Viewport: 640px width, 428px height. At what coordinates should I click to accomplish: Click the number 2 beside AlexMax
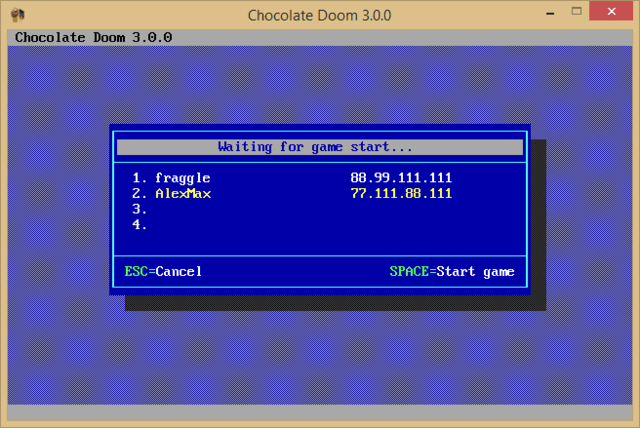click(137, 193)
